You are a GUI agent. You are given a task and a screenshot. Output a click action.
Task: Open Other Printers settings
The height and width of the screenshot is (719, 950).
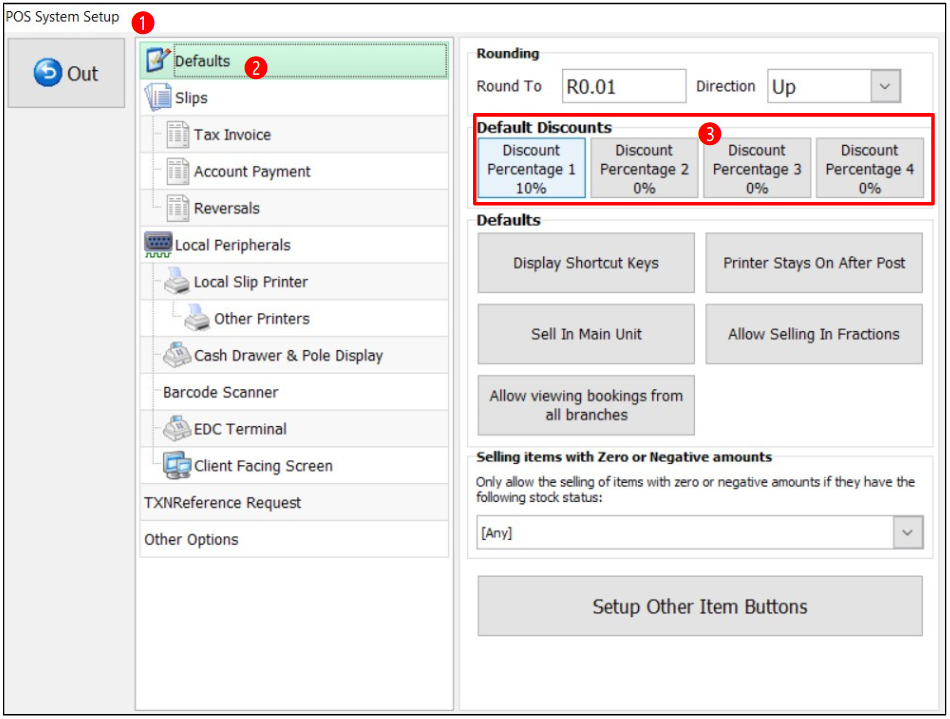click(294, 319)
